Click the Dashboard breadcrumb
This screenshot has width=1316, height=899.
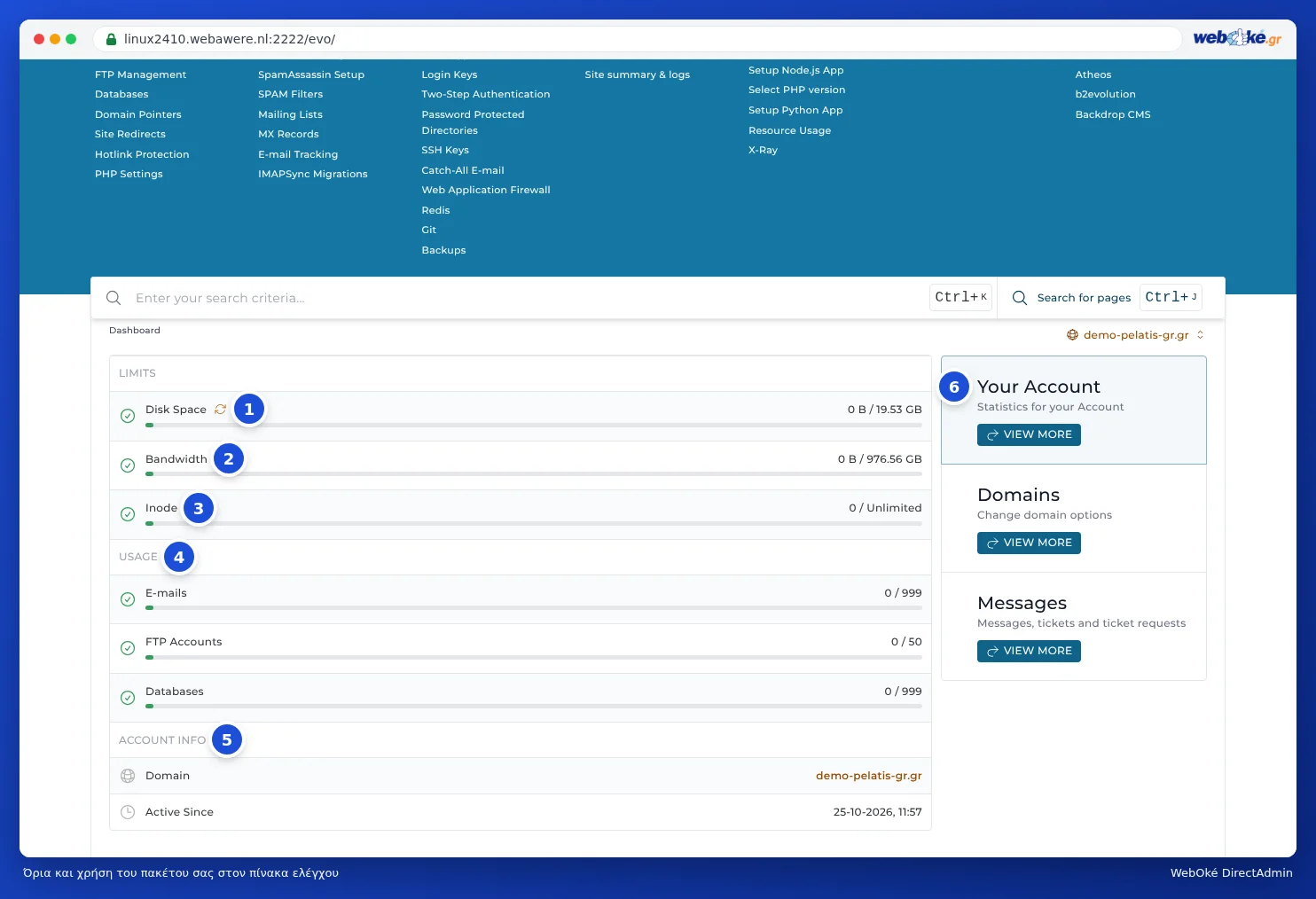coord(135,331)
